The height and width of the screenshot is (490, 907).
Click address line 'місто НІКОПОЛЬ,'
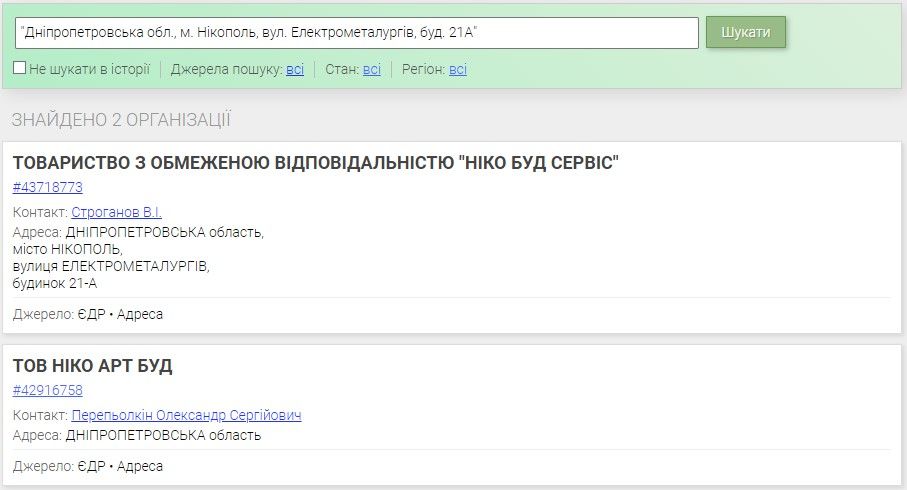point(68,249)
